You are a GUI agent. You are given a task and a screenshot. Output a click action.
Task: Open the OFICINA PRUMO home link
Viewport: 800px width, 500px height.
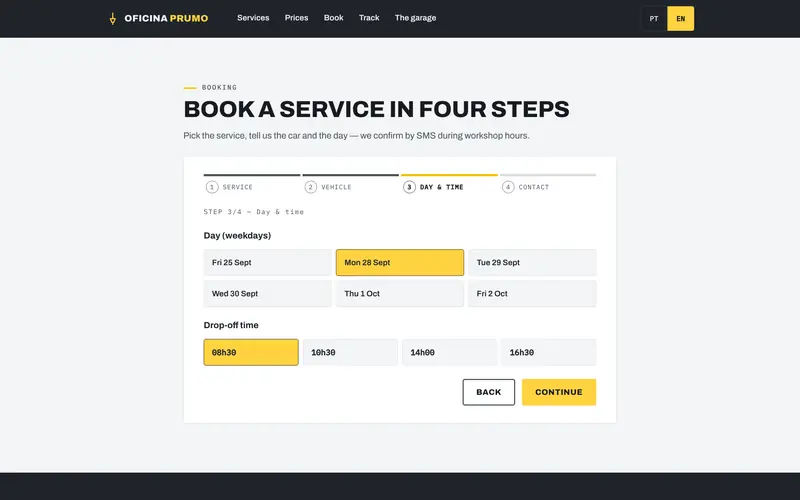pyautogui.click(x=159, y=18)
